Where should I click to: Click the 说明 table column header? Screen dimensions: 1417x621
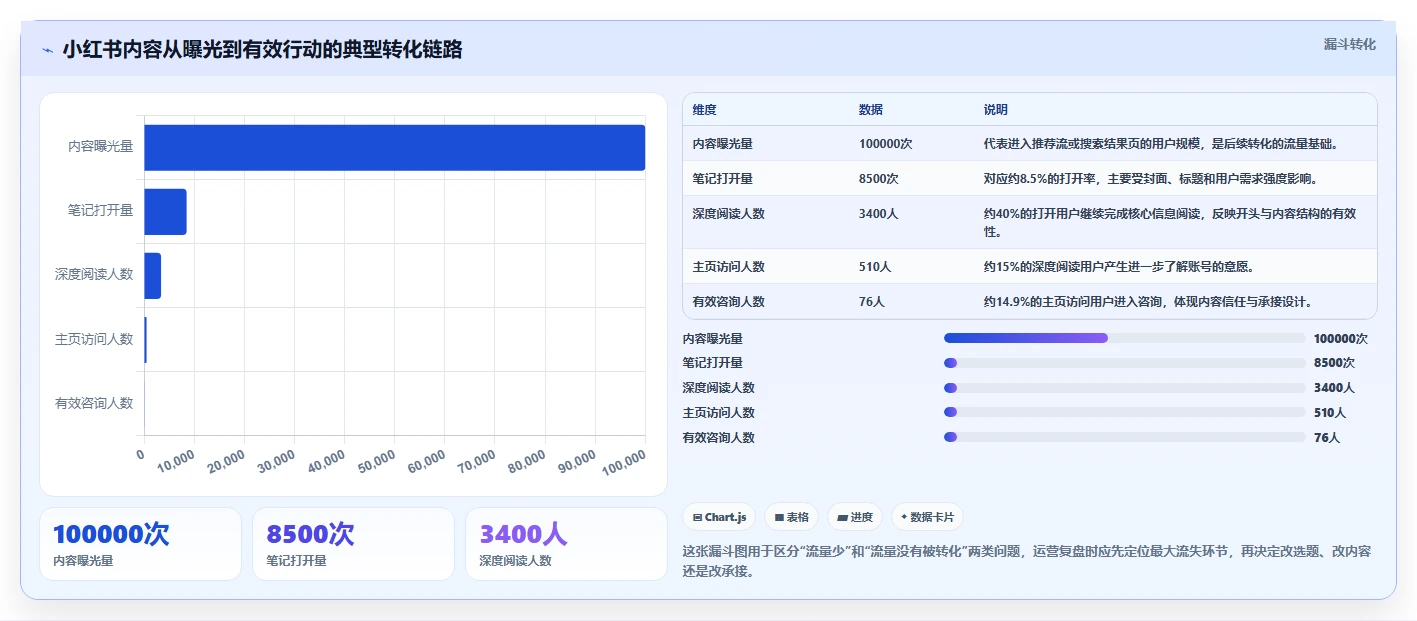point(996,110)
